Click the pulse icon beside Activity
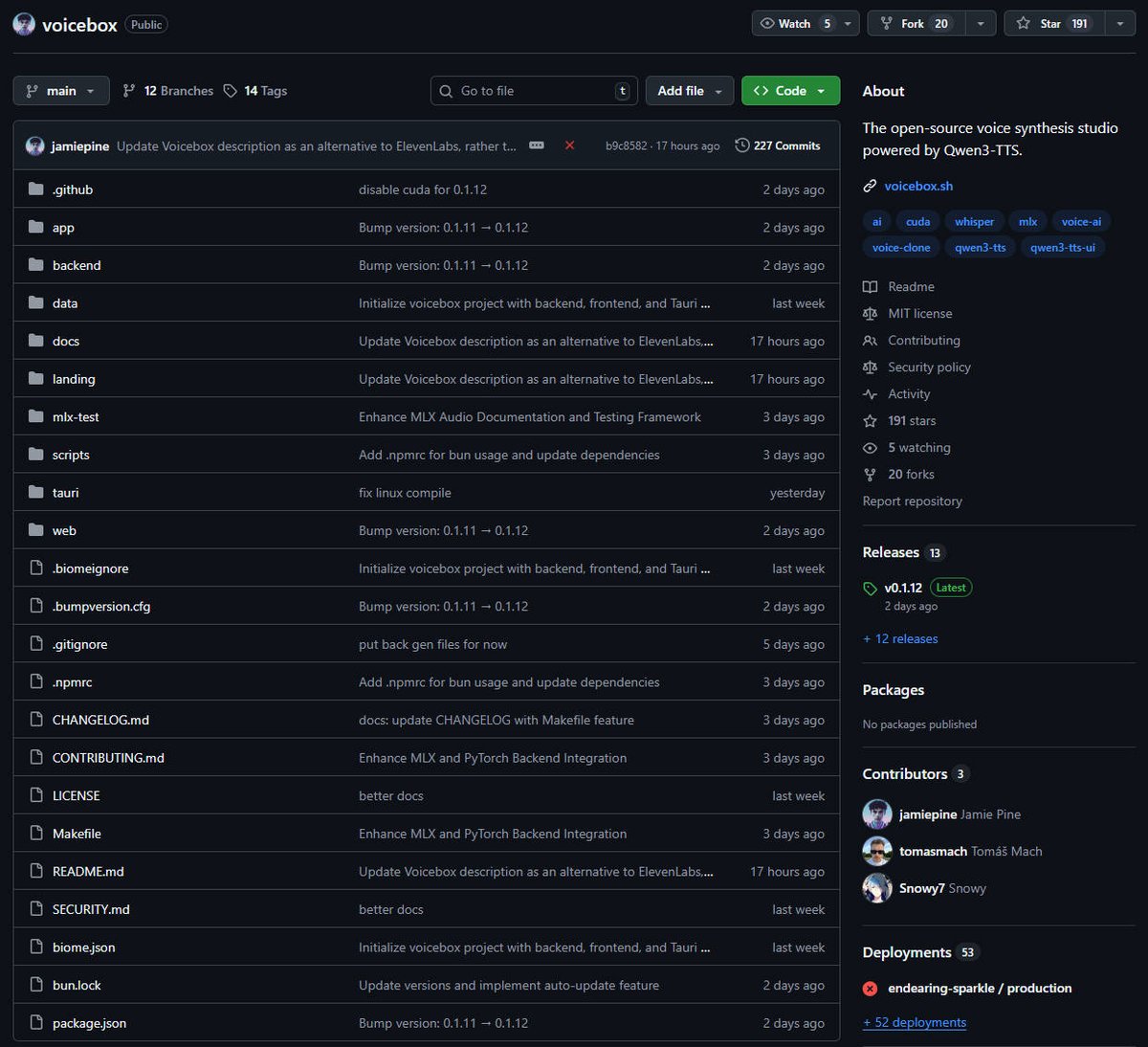Screen dimensions: 1148x1047 click(870, 393)
